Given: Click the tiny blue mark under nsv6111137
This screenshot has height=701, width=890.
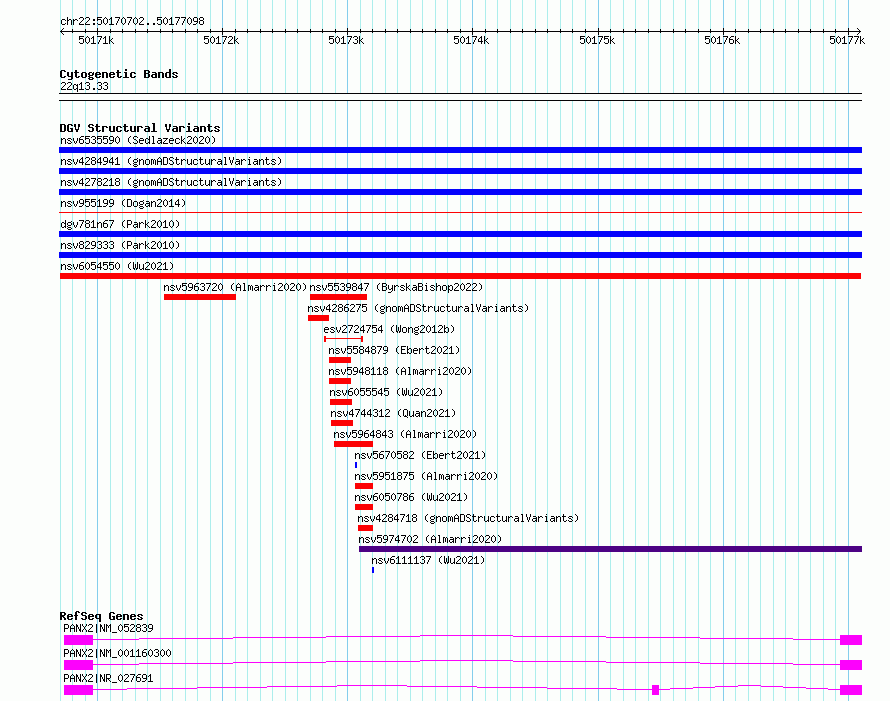Looking at the screenshot, I should point(373,570).
